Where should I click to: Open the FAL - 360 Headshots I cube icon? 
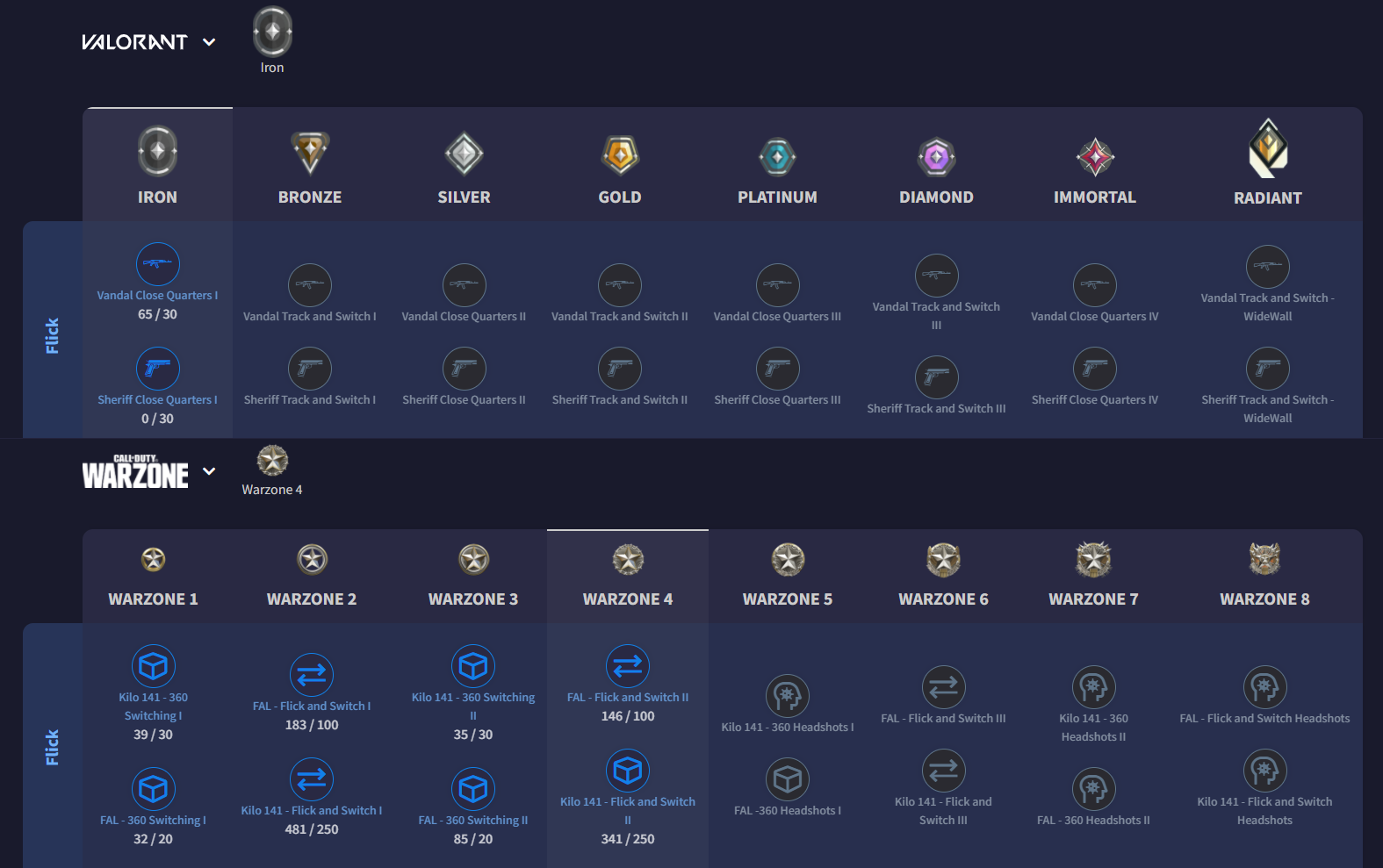788,779
